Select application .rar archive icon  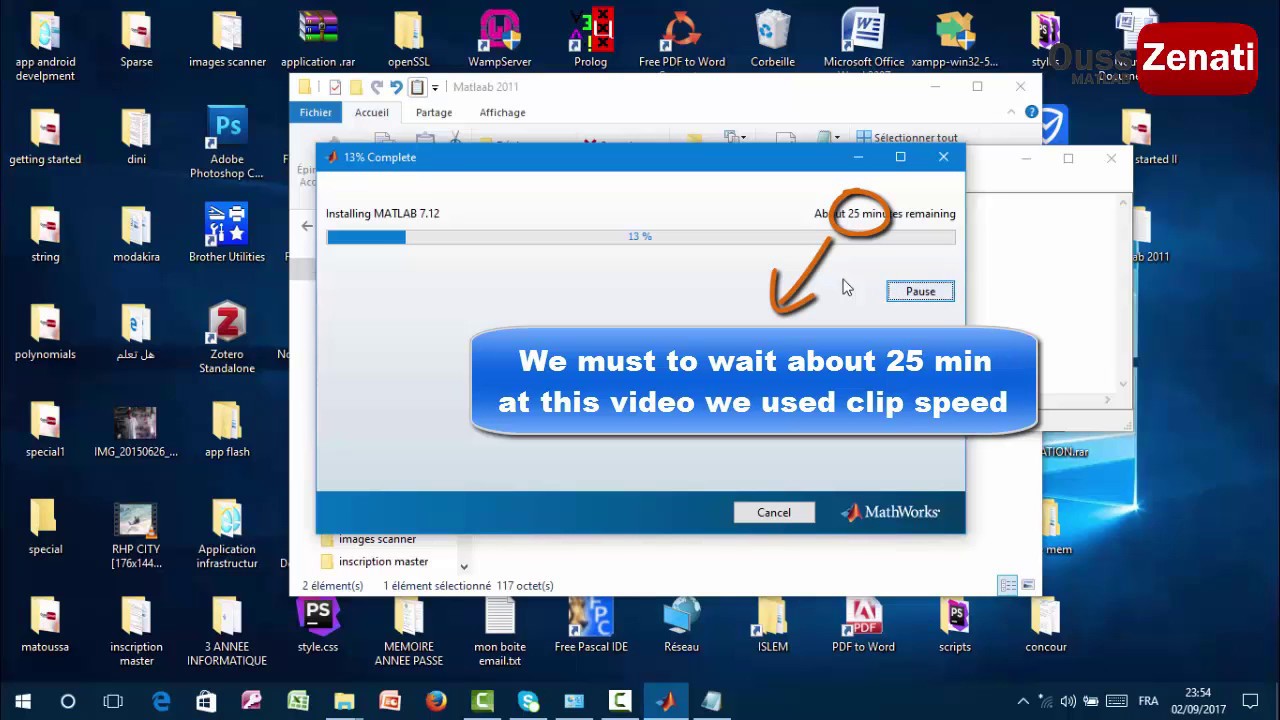318,40
